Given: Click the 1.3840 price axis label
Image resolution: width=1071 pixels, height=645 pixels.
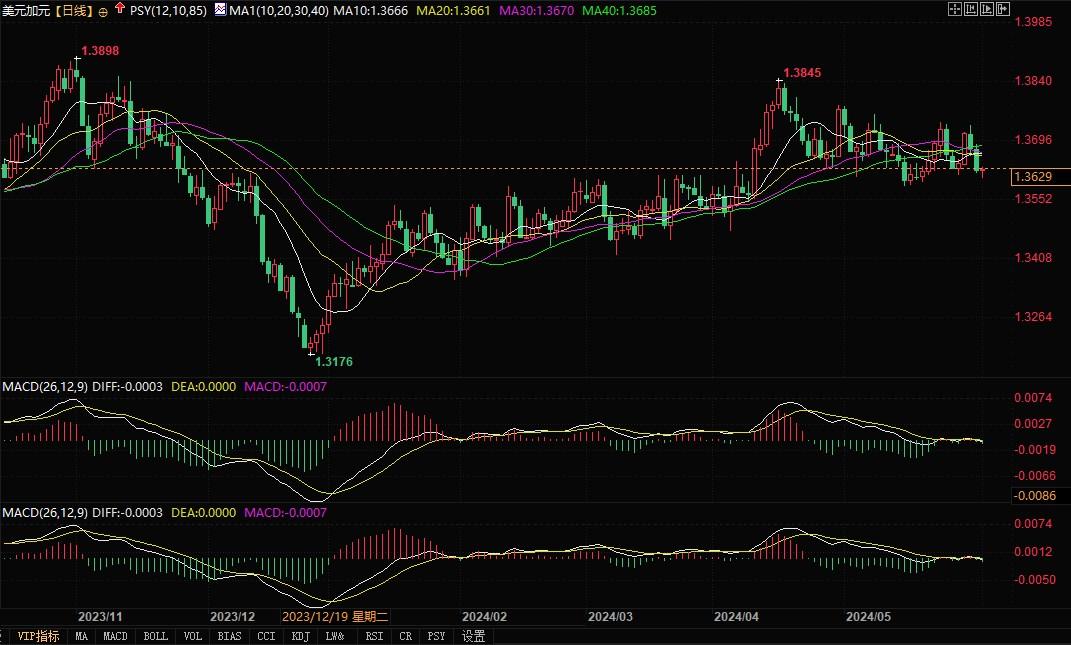Looking at the screenshot, I should (1033, 81).
